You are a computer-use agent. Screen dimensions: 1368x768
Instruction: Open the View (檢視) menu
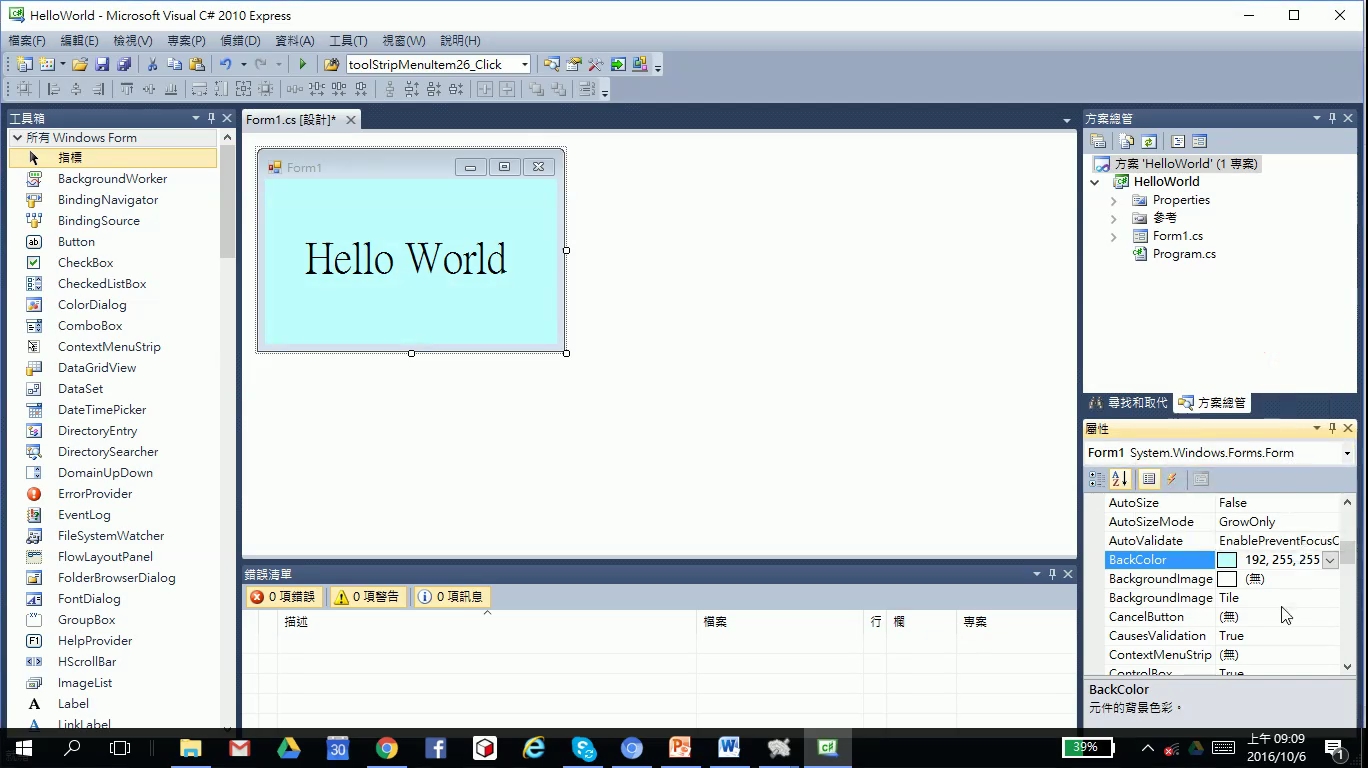coord(133,41)
